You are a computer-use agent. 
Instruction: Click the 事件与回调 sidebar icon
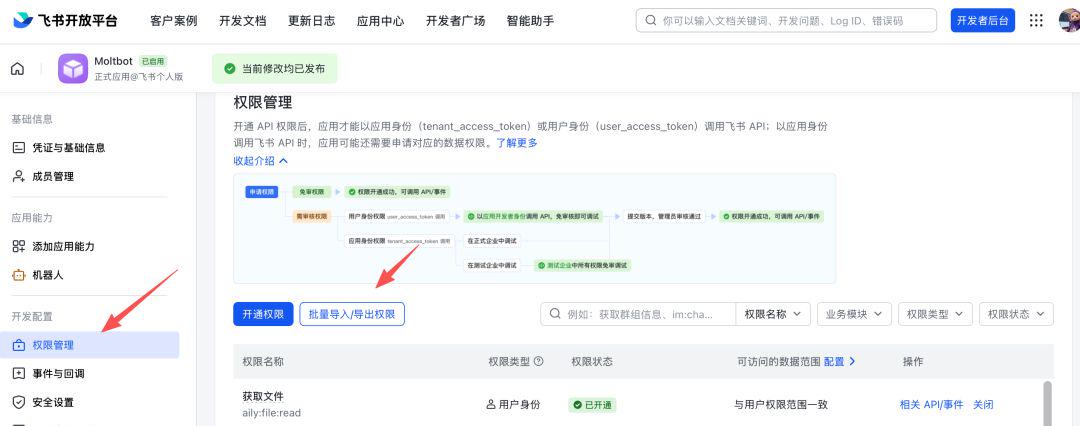point(19,374)
